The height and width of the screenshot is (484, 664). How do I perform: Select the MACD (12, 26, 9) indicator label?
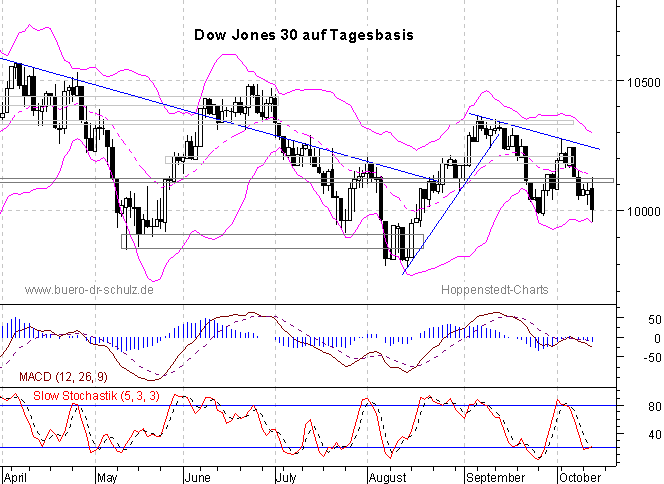click(x=61, y=376)
